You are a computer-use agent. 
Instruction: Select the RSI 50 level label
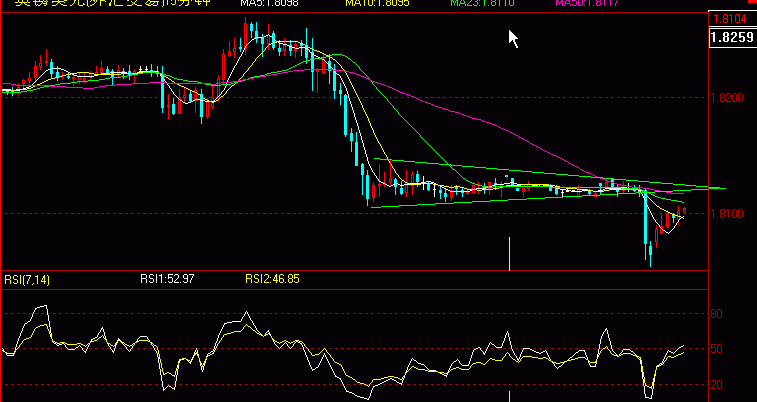(x=717, y=349)
